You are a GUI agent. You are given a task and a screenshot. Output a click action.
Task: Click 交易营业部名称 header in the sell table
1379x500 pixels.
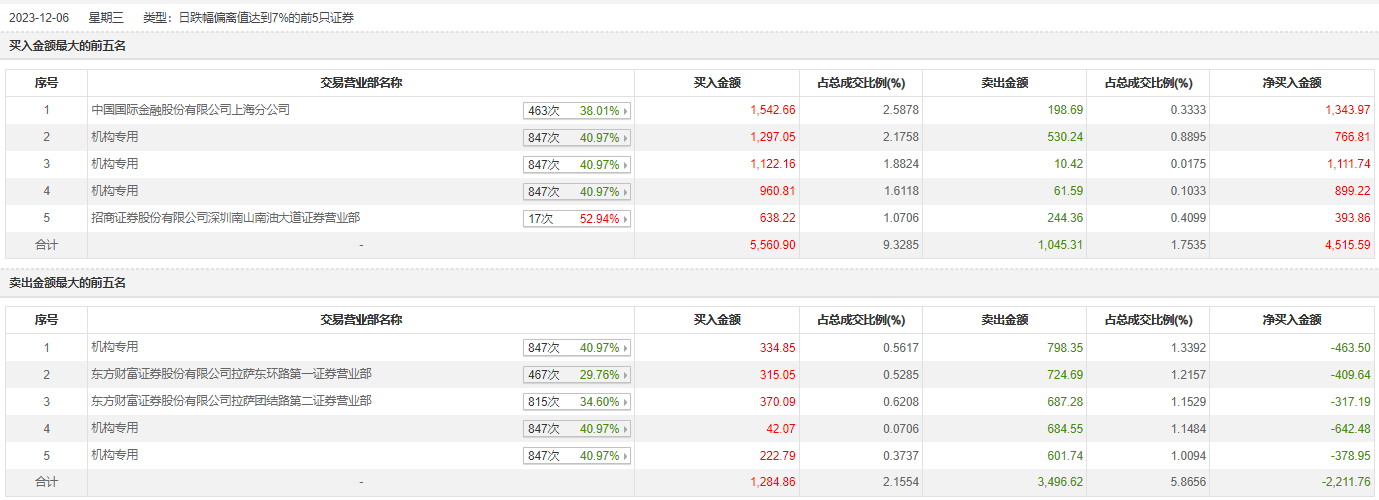point(361,320)
